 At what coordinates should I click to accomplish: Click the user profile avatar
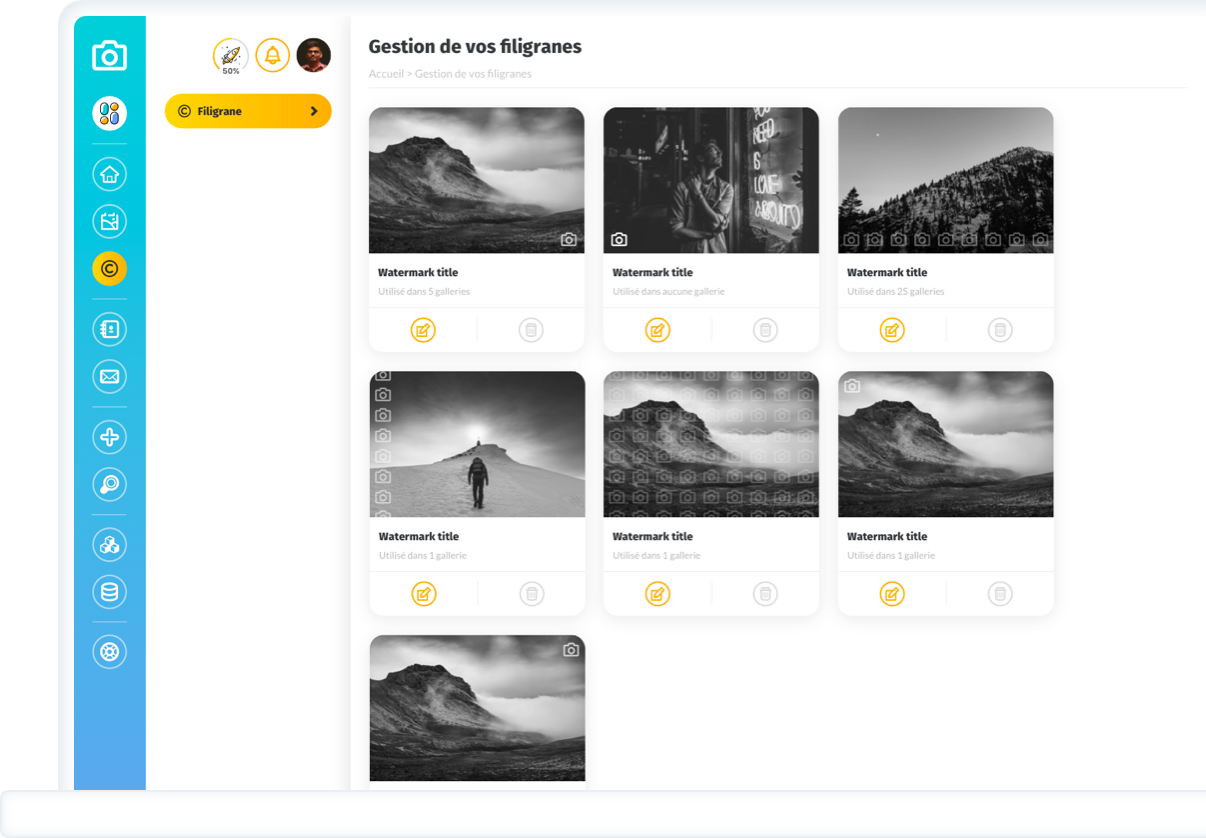click(314, 55)
